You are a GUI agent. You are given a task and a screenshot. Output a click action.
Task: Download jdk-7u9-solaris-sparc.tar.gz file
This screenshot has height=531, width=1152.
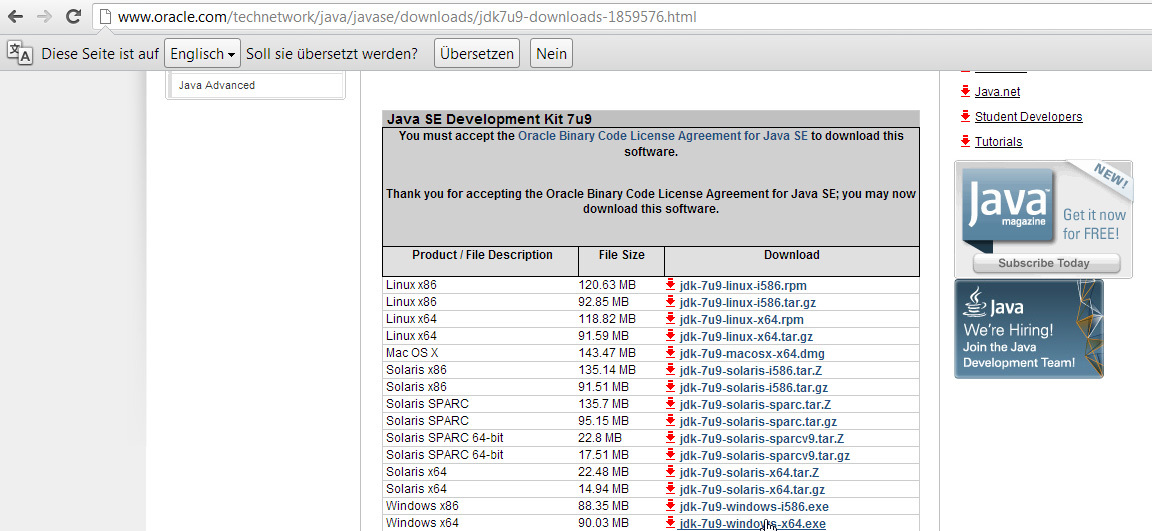pos(758,422)
